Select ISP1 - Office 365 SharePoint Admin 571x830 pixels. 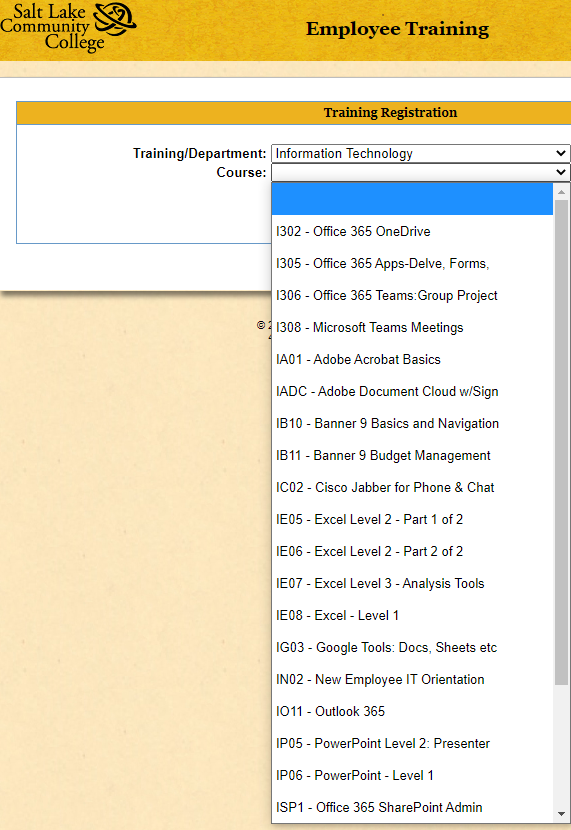pos(412,808)
